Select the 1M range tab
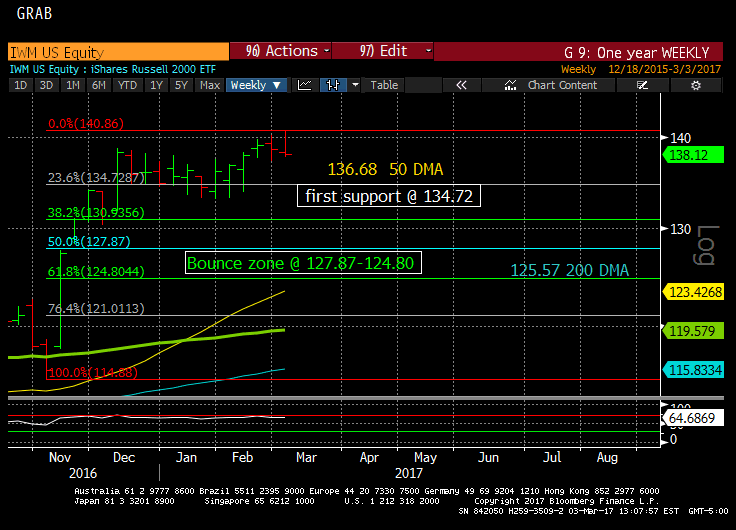The height and width of the screenshot is (530, 736). (72, 85)
